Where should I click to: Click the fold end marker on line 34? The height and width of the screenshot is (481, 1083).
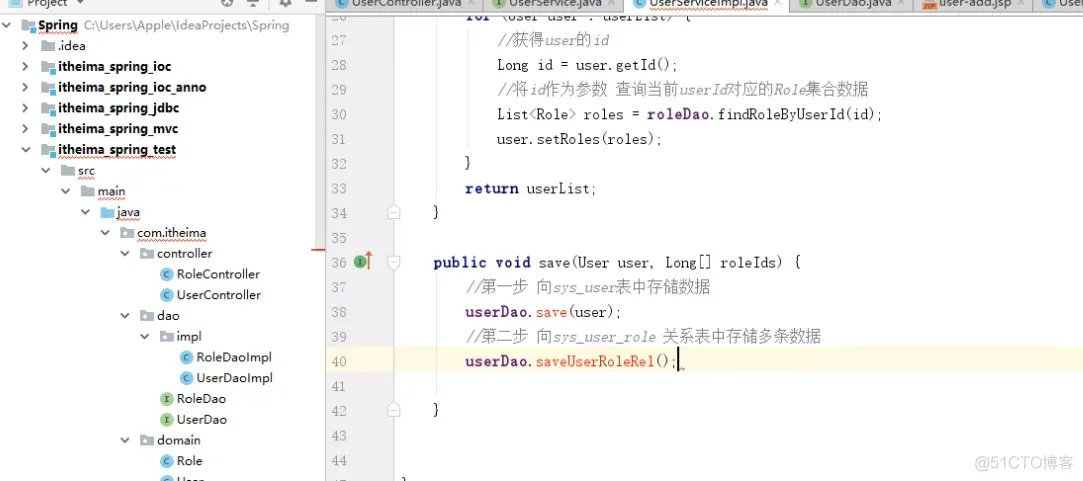click(x=394, y=213)
